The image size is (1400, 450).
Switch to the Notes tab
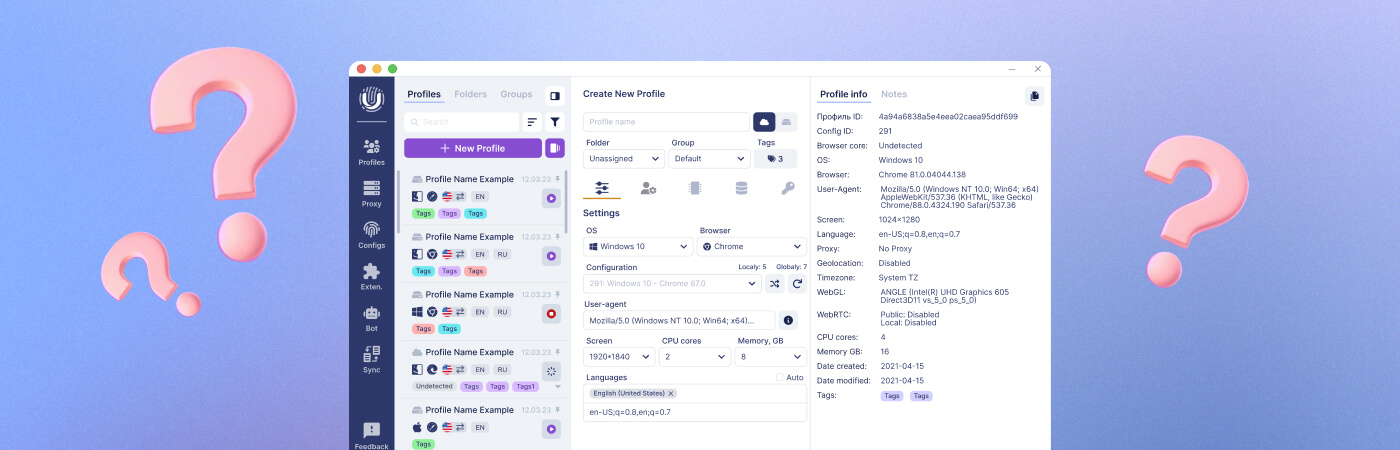(894, 94)
